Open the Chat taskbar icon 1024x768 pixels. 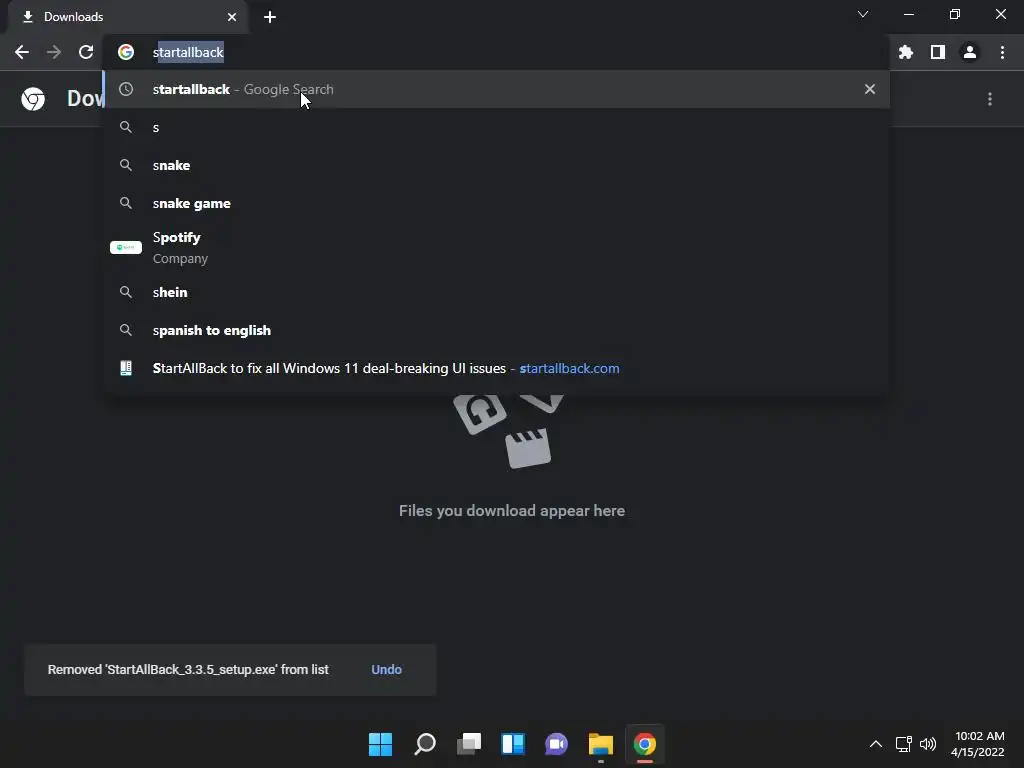[556, 744]
